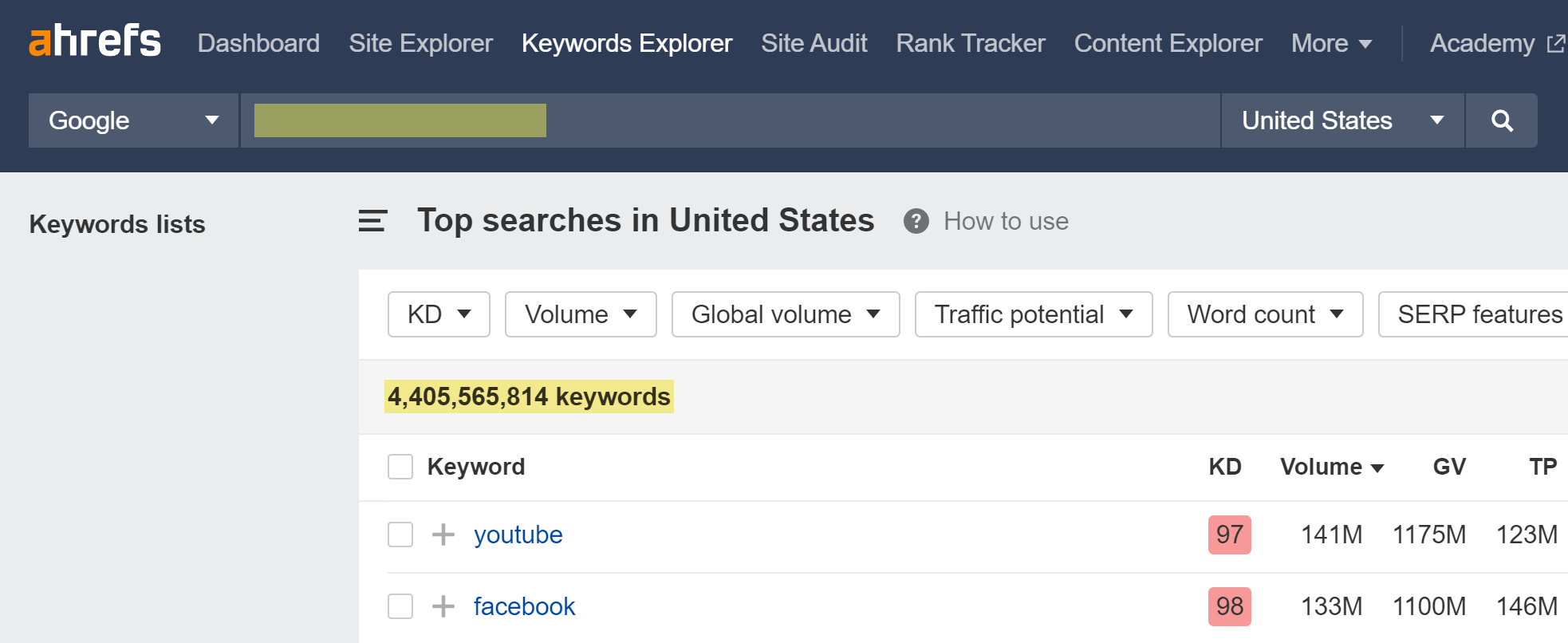Open the Google search engine dropdown
1568x643 pixels.
pos(133,120)
